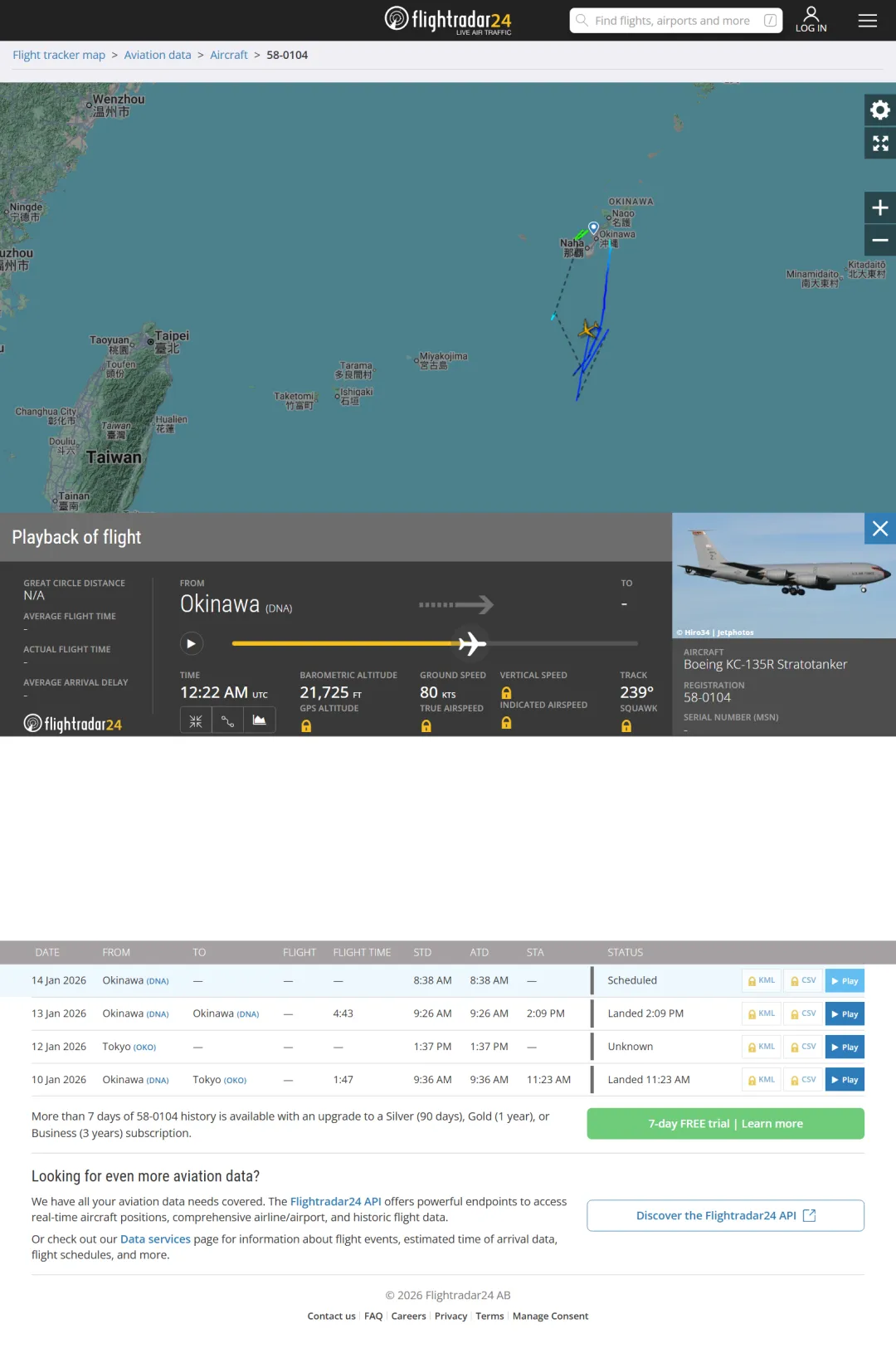Open the hamburger main menu
The image size is (896, 1348).
pos(867,20)
